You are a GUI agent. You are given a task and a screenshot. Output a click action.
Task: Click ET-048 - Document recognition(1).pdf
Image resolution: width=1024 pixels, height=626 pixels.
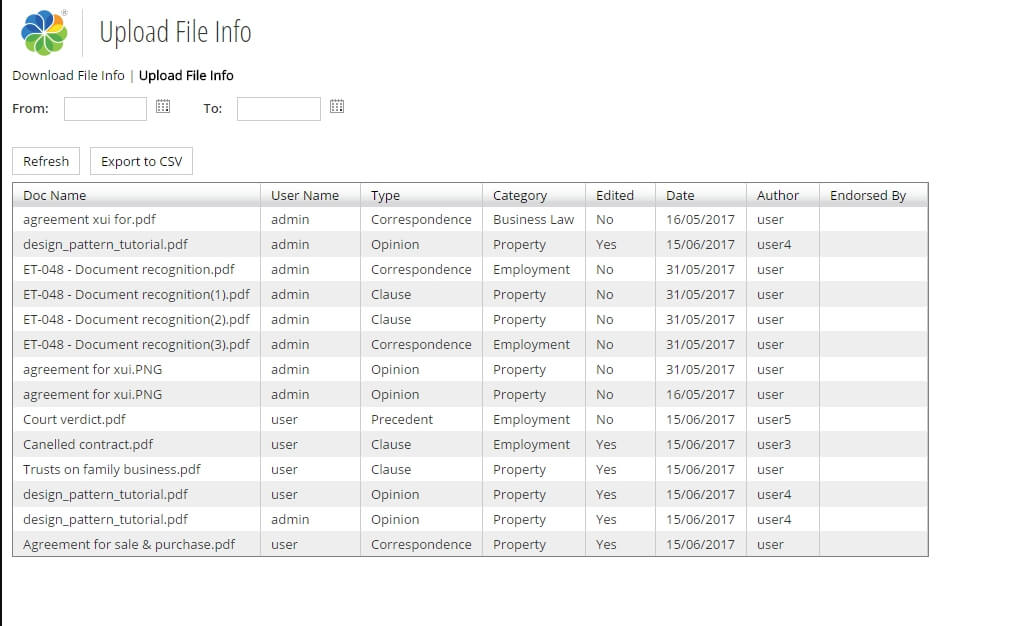point(136,294)
